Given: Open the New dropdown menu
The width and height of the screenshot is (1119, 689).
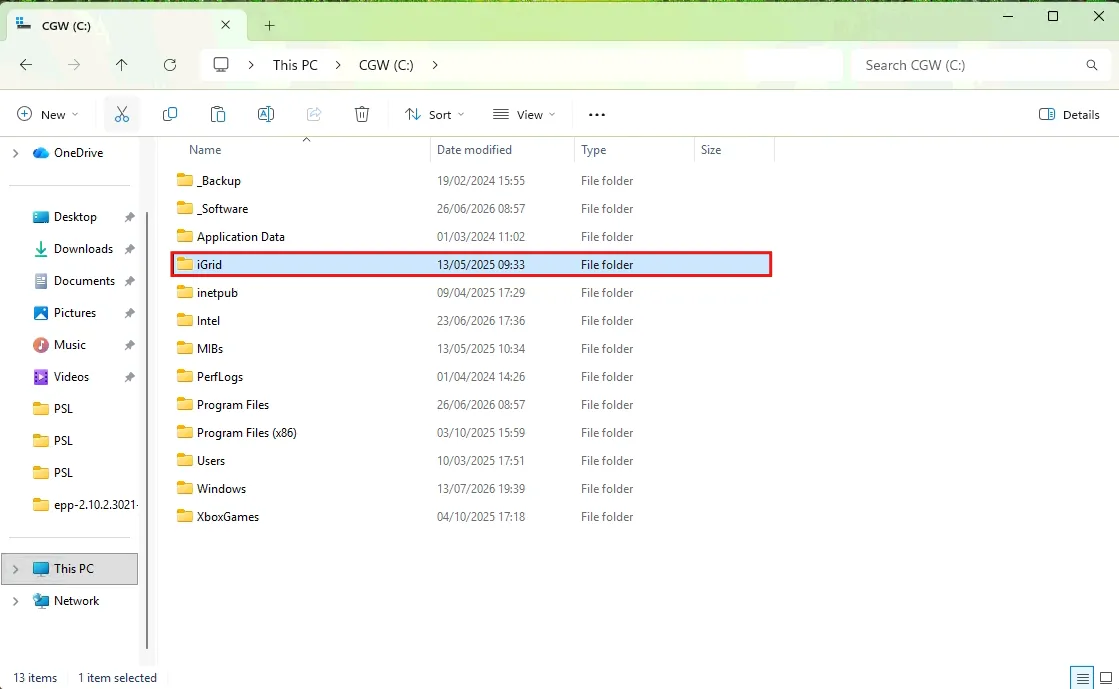Looking at the screenshot, I should click(x=48, y=114).
